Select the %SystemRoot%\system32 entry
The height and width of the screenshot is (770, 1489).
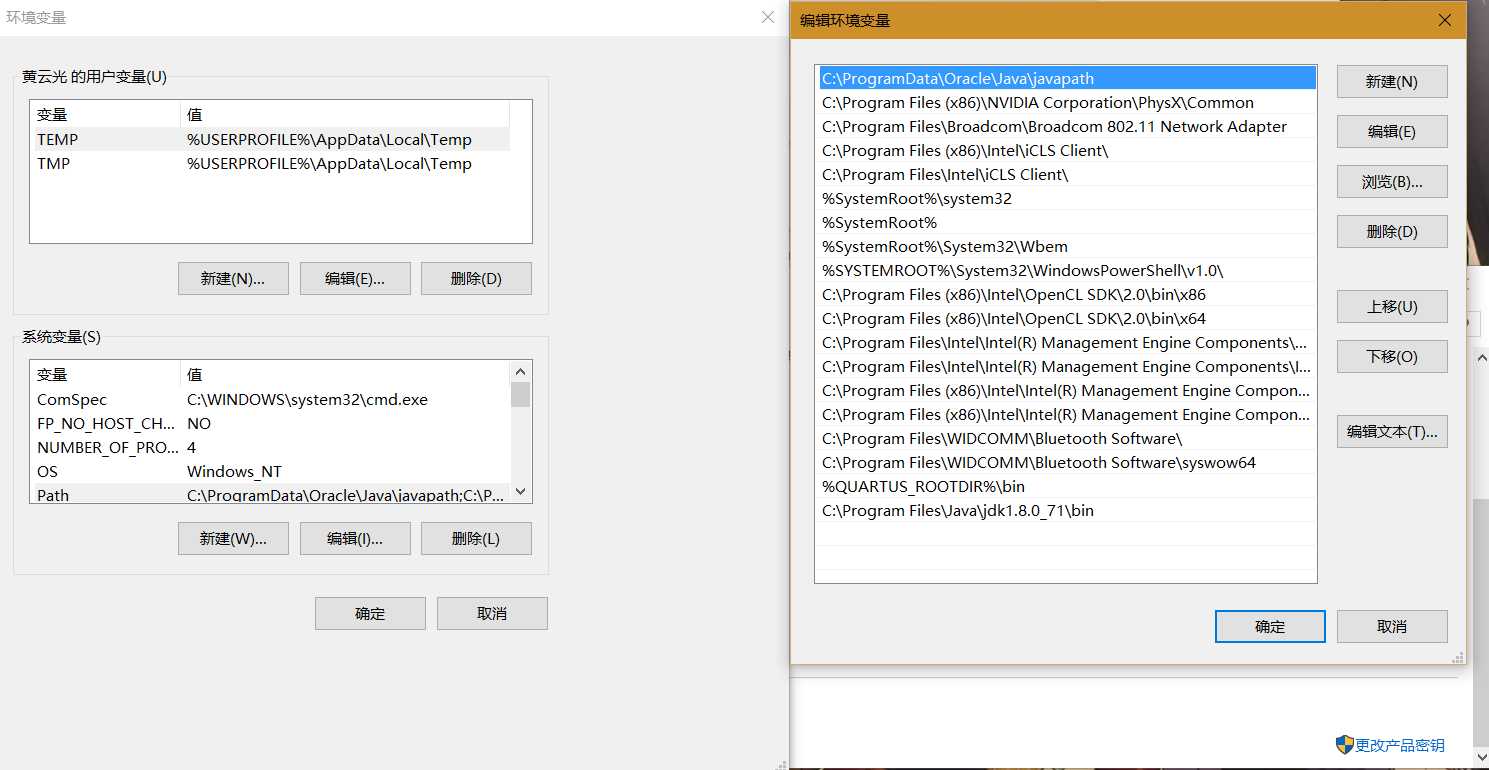(x=1066, y=198)
